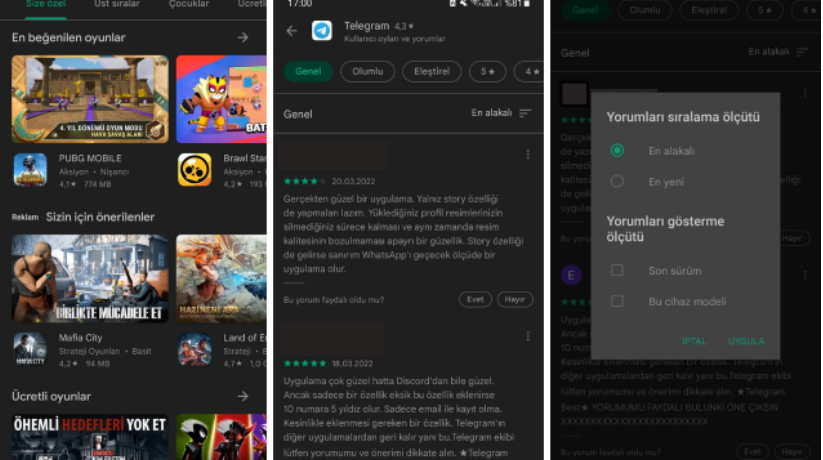Mark first review helpful with Evet
This screenshot has width=823, height=460.
tap(475, 299)
